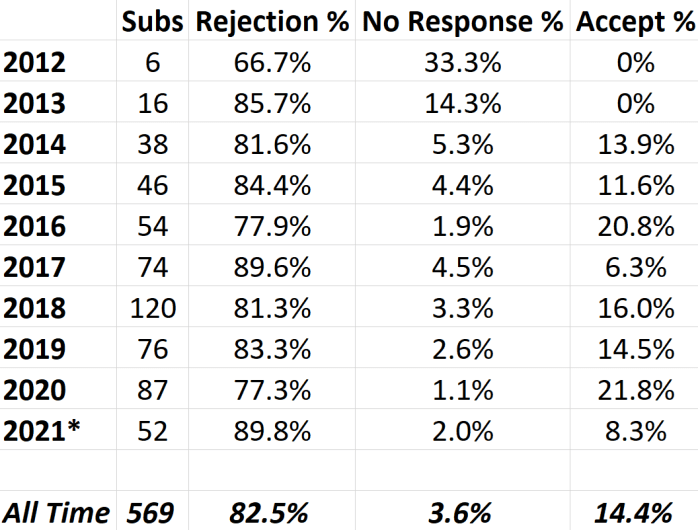Viewport: 698px width, 530px height.
Task: Click the 2013 no response value 14.3%
Action: point(461,103)
